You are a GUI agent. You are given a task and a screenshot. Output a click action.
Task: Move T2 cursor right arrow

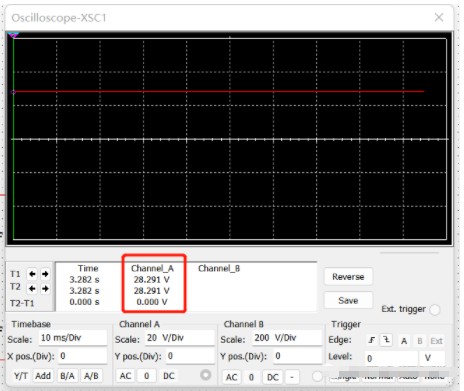coord(45,288)
